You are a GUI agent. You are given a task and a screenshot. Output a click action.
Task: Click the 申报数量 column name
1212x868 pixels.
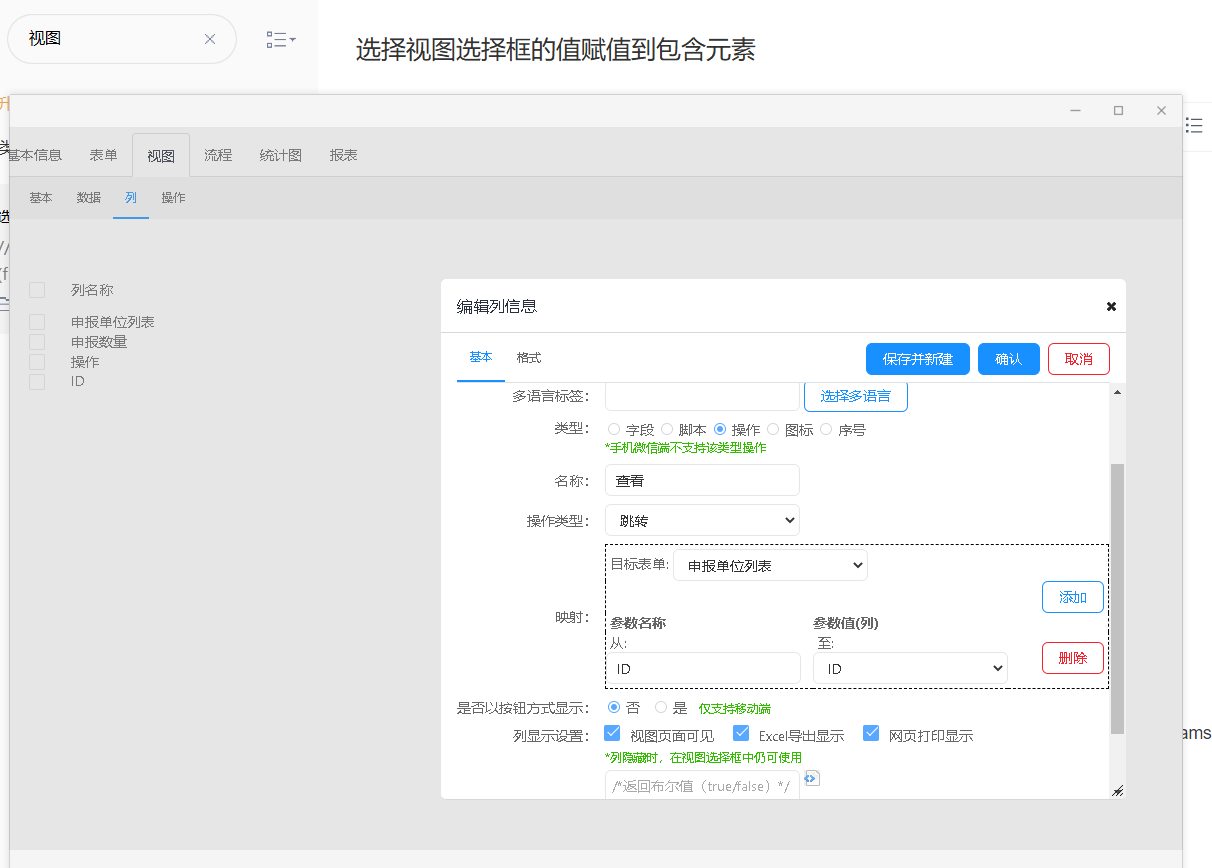[x=99, y=342]
